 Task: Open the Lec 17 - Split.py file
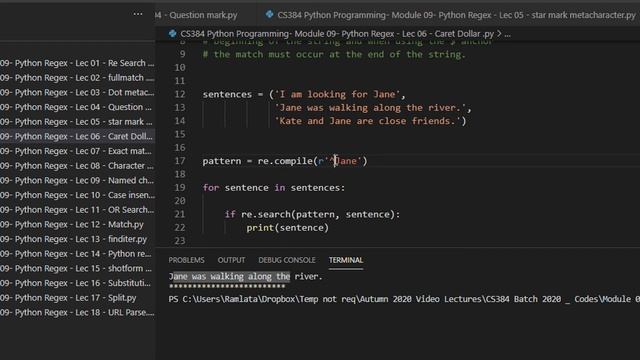[x=77, y=298]
